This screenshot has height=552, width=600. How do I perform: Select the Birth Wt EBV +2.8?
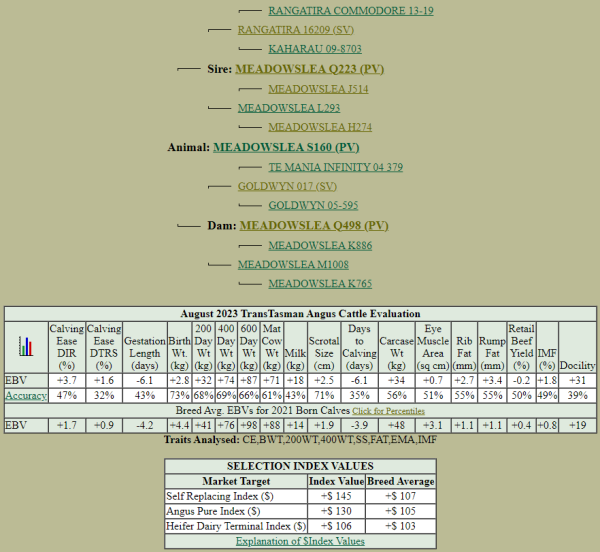[x=179, y=380]
